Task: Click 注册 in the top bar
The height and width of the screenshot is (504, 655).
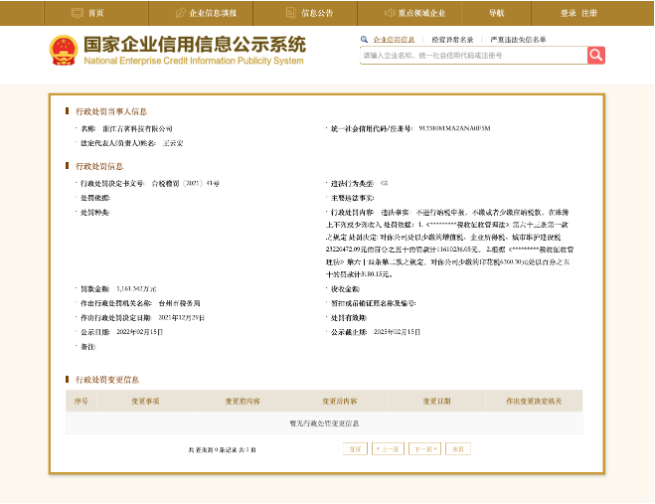Action: 589,13
